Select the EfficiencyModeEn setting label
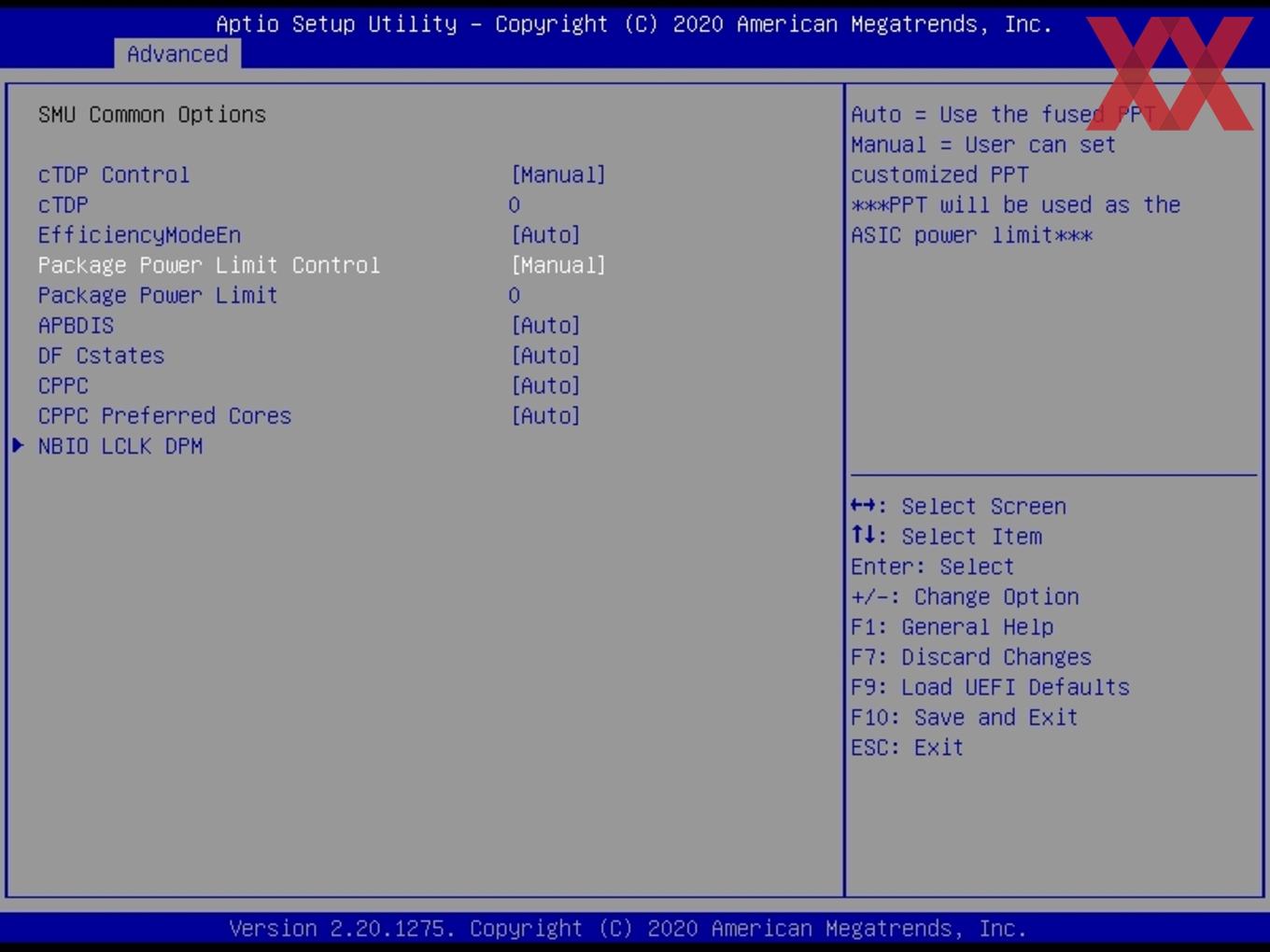1270x952 pixels. click(x=139, y=235)
